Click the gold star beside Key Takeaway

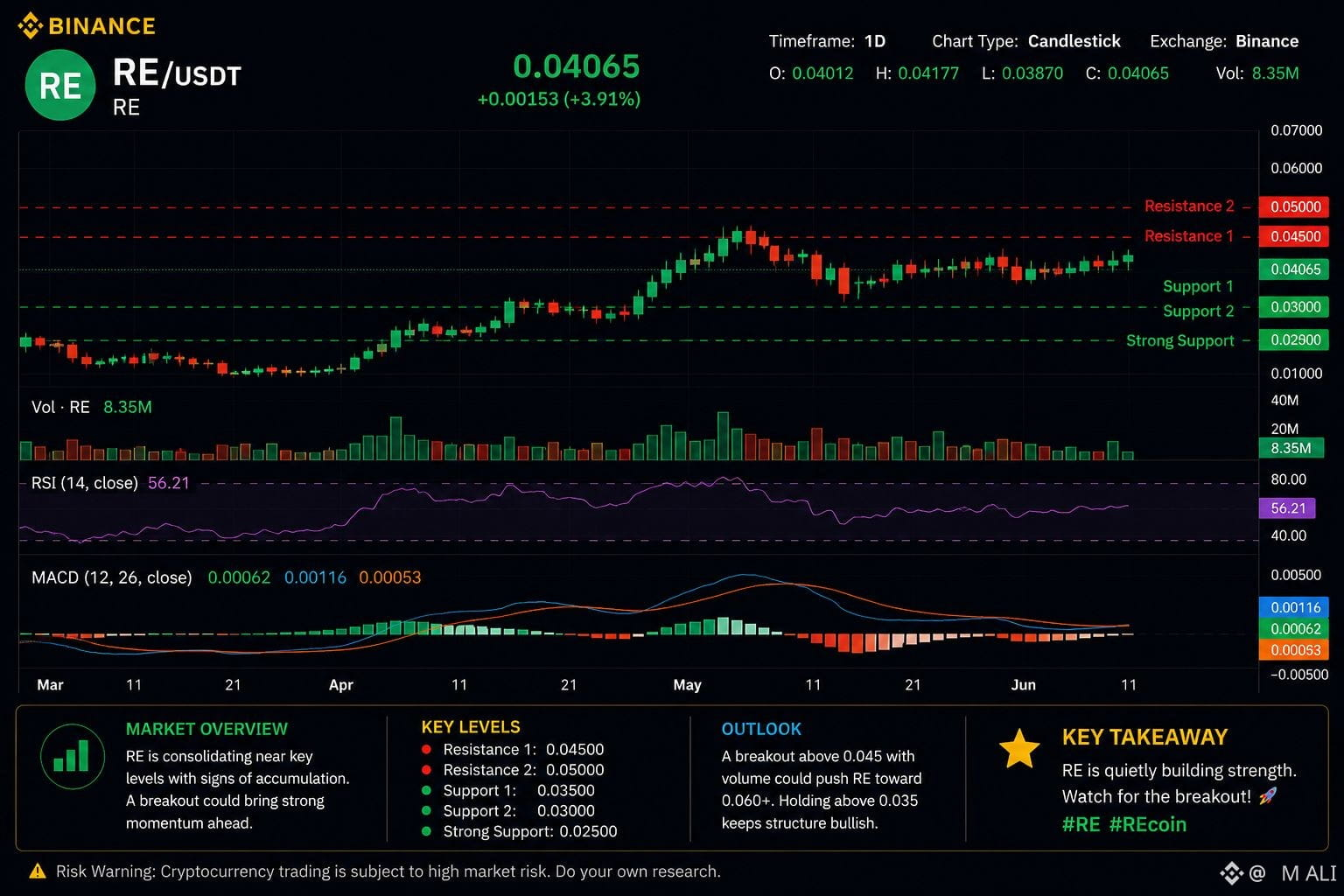[1019, 750]
